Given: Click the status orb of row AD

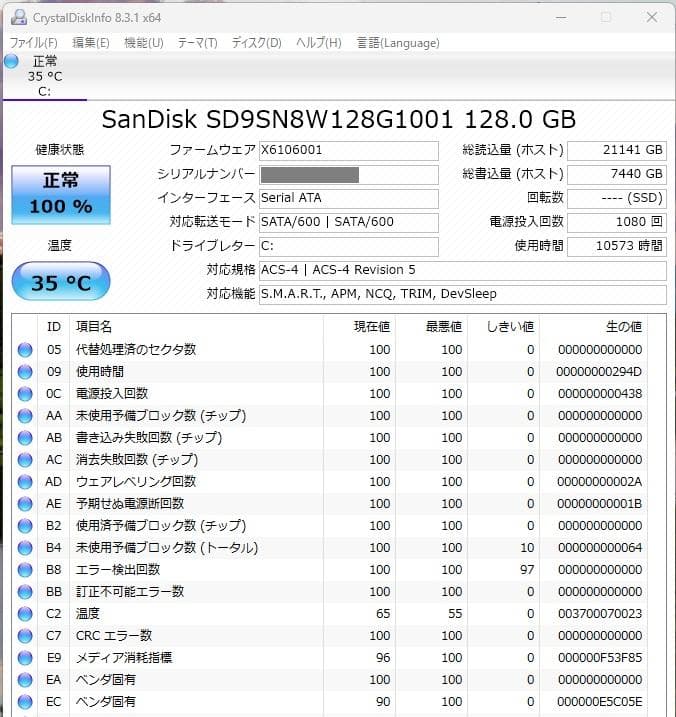Looking at the screenshot, I should click(x=25, y=482).
